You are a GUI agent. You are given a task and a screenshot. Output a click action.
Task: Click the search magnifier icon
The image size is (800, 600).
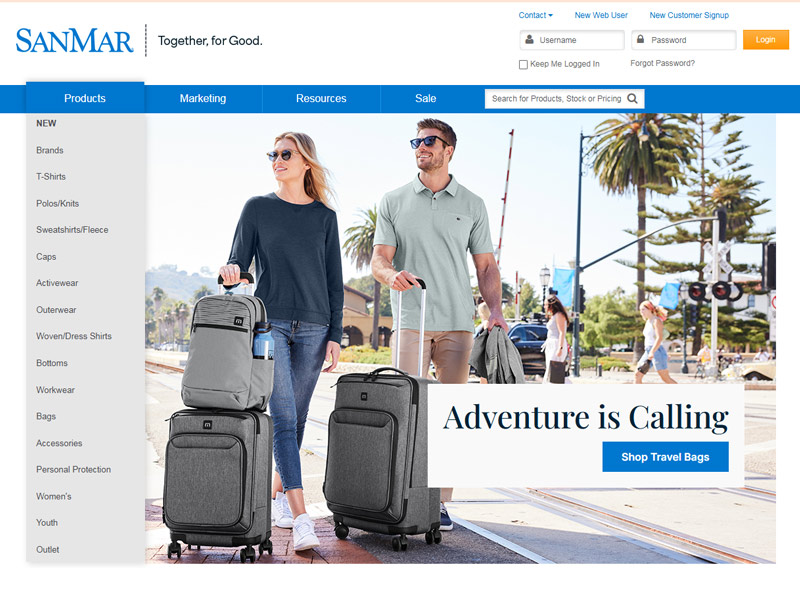632,98
